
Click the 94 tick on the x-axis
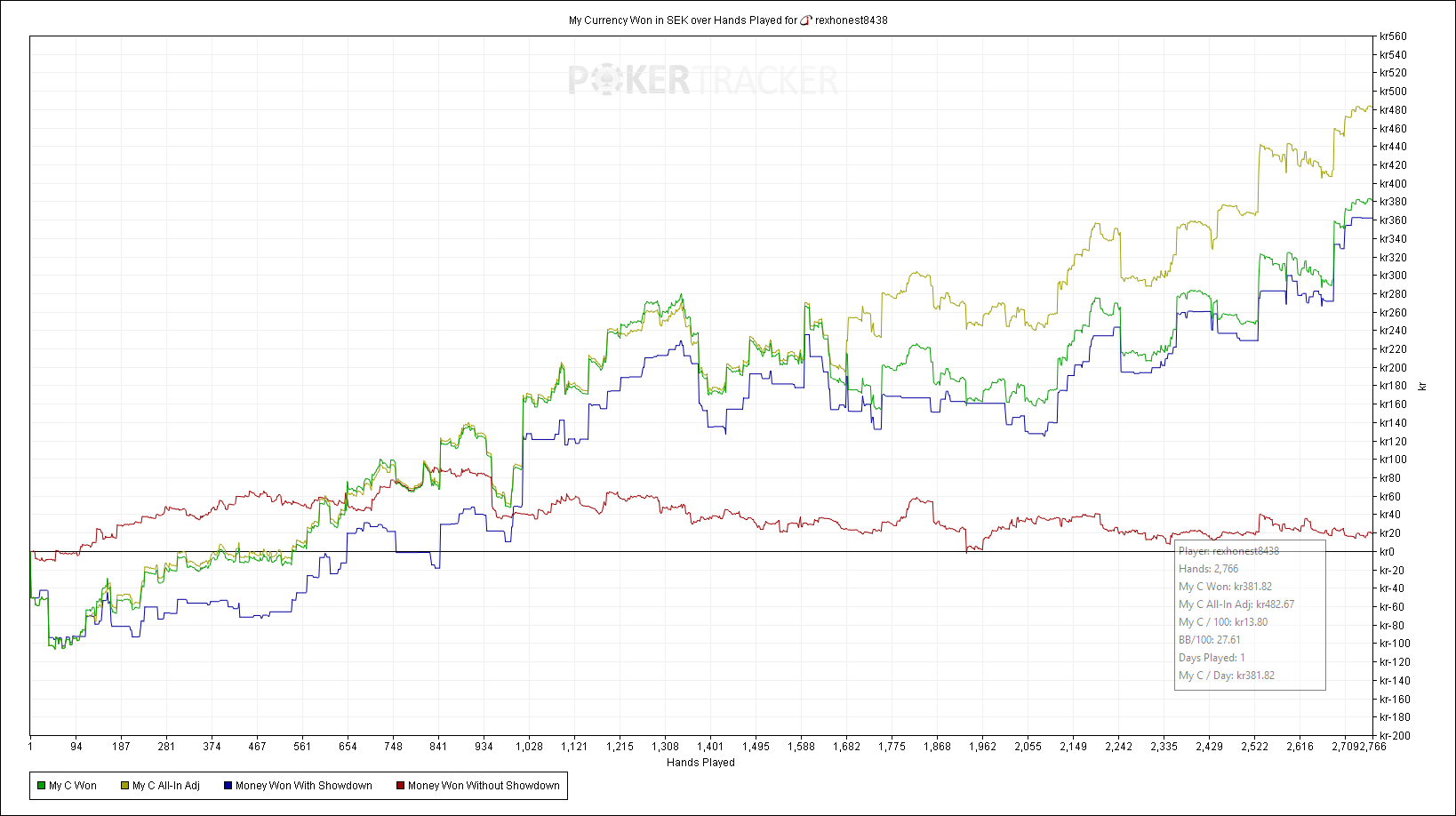[x=76, y=747]
